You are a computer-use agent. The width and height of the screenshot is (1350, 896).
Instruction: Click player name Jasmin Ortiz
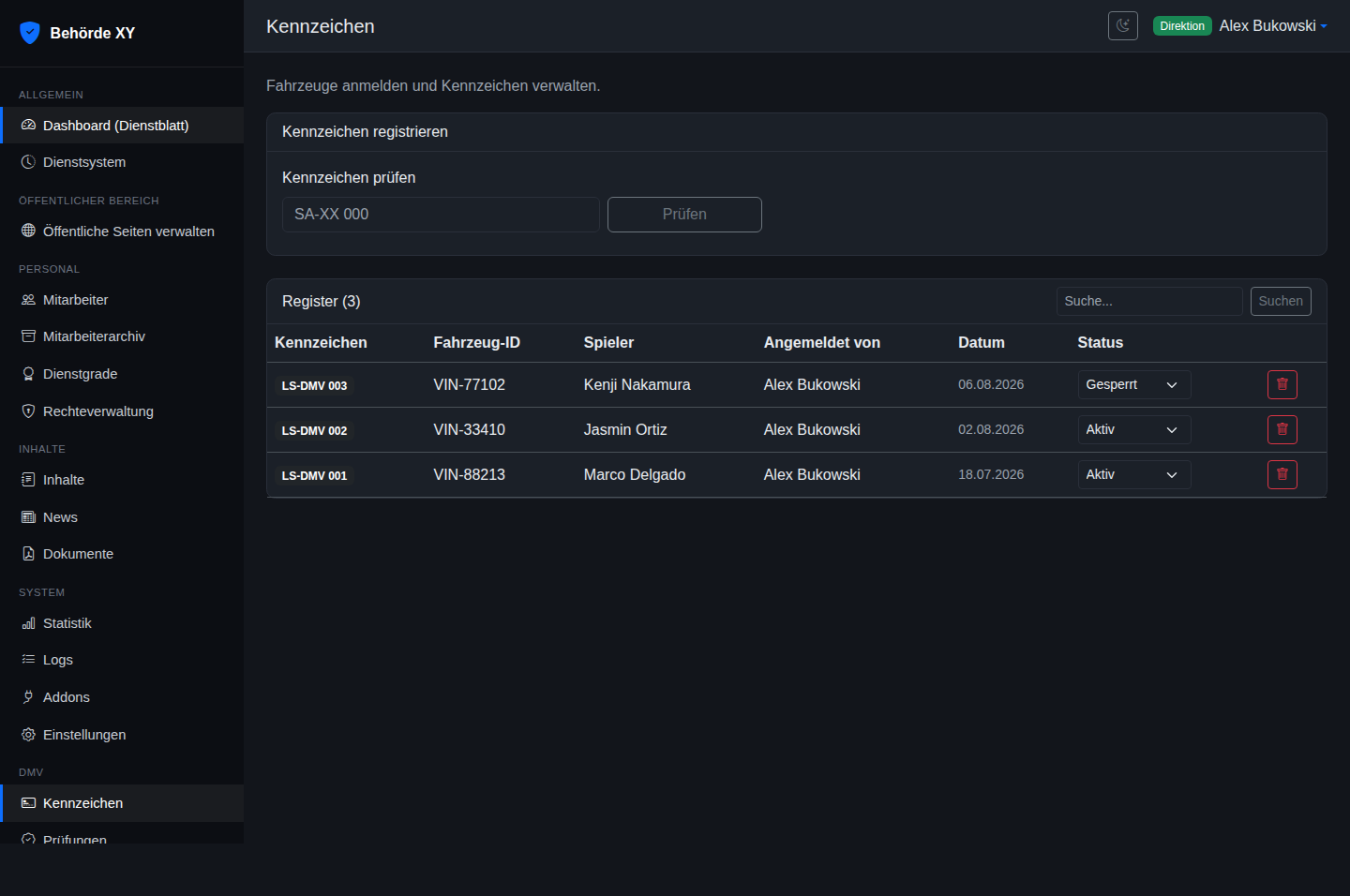point(625,430)
